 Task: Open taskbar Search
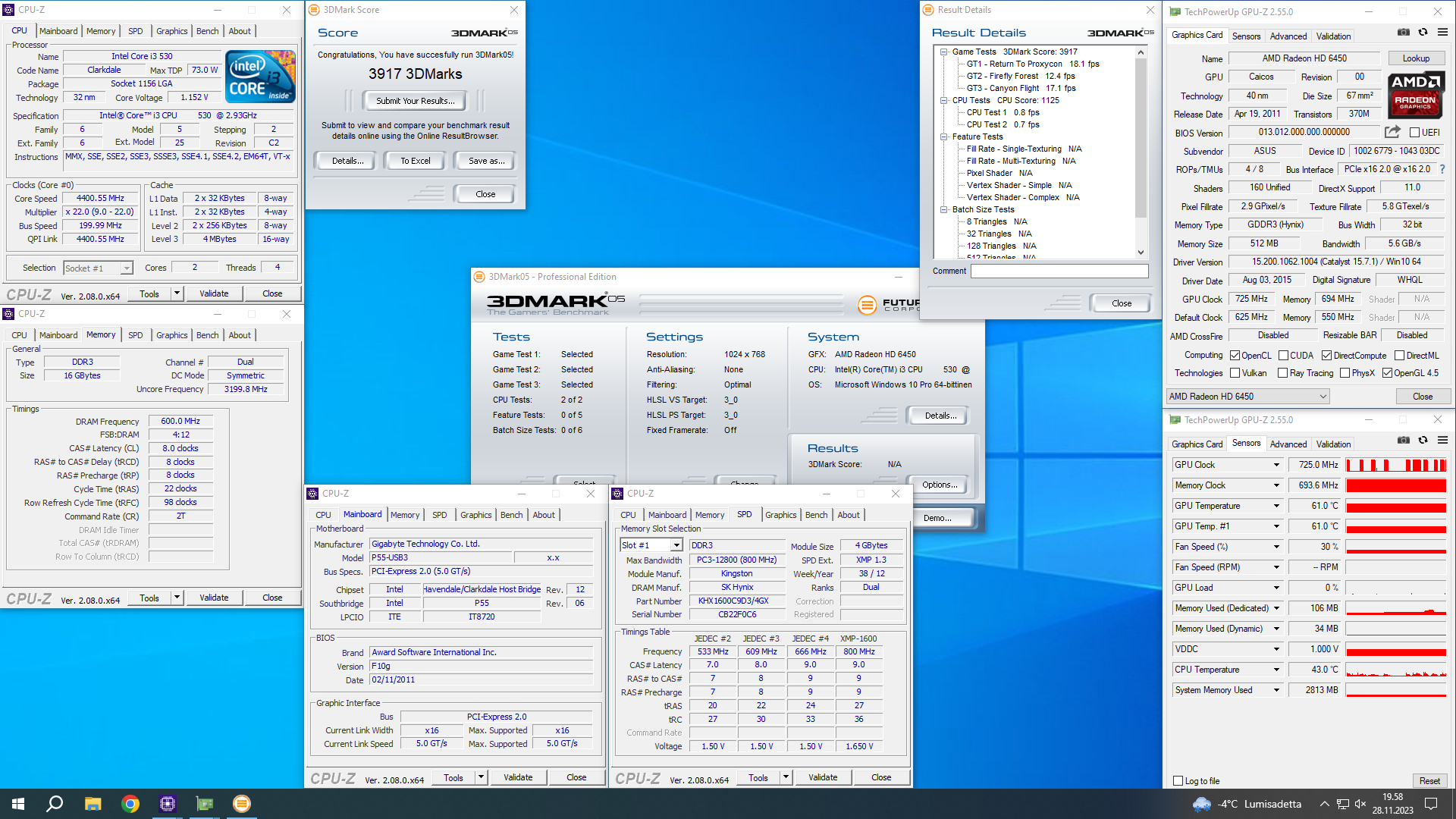pos(55,804)
